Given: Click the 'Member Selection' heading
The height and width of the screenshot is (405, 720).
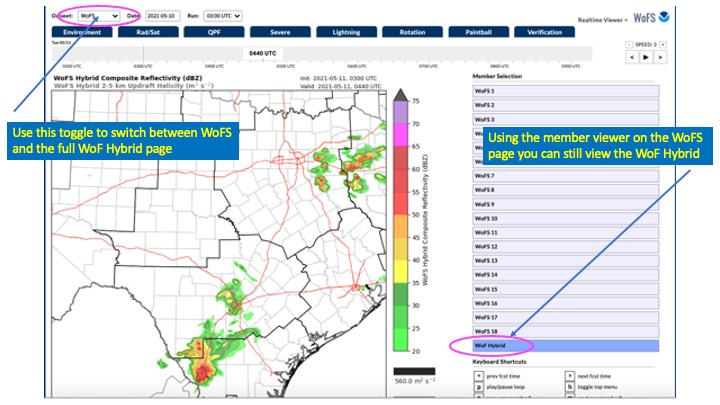Looking at the screenshot, I should point(497,76).
